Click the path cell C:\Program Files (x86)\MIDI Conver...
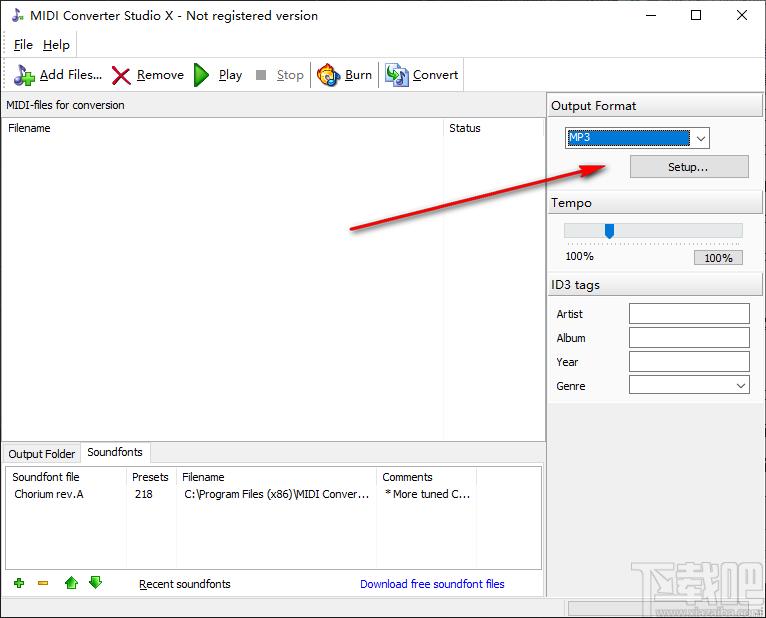This screenshot has height=618, width=766. [277, 494]
